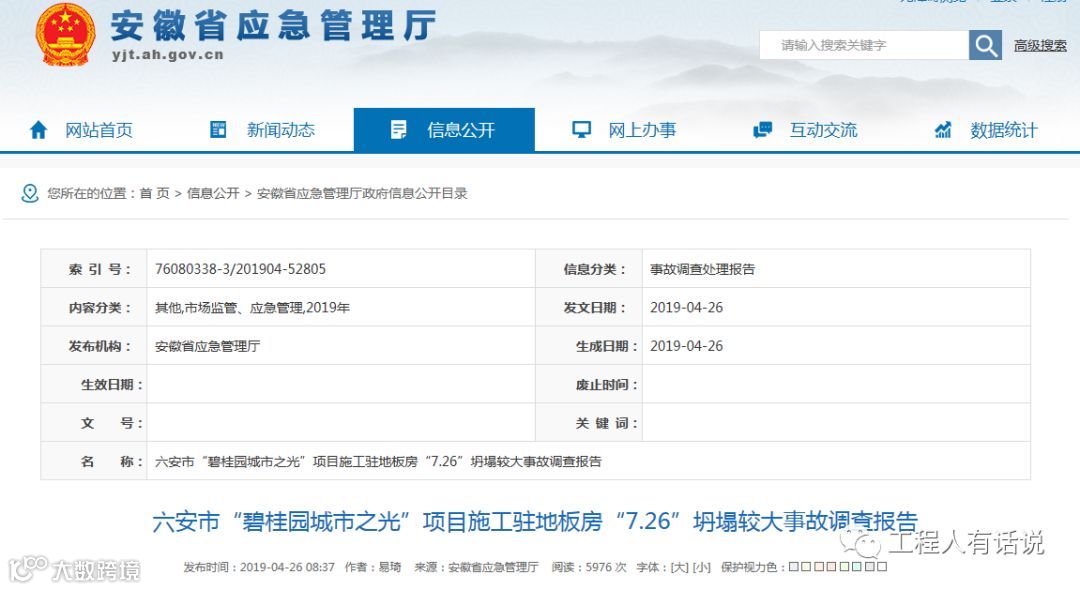Click the home icon beside 网站首页

pyautogui.click(x=39, y=129)
